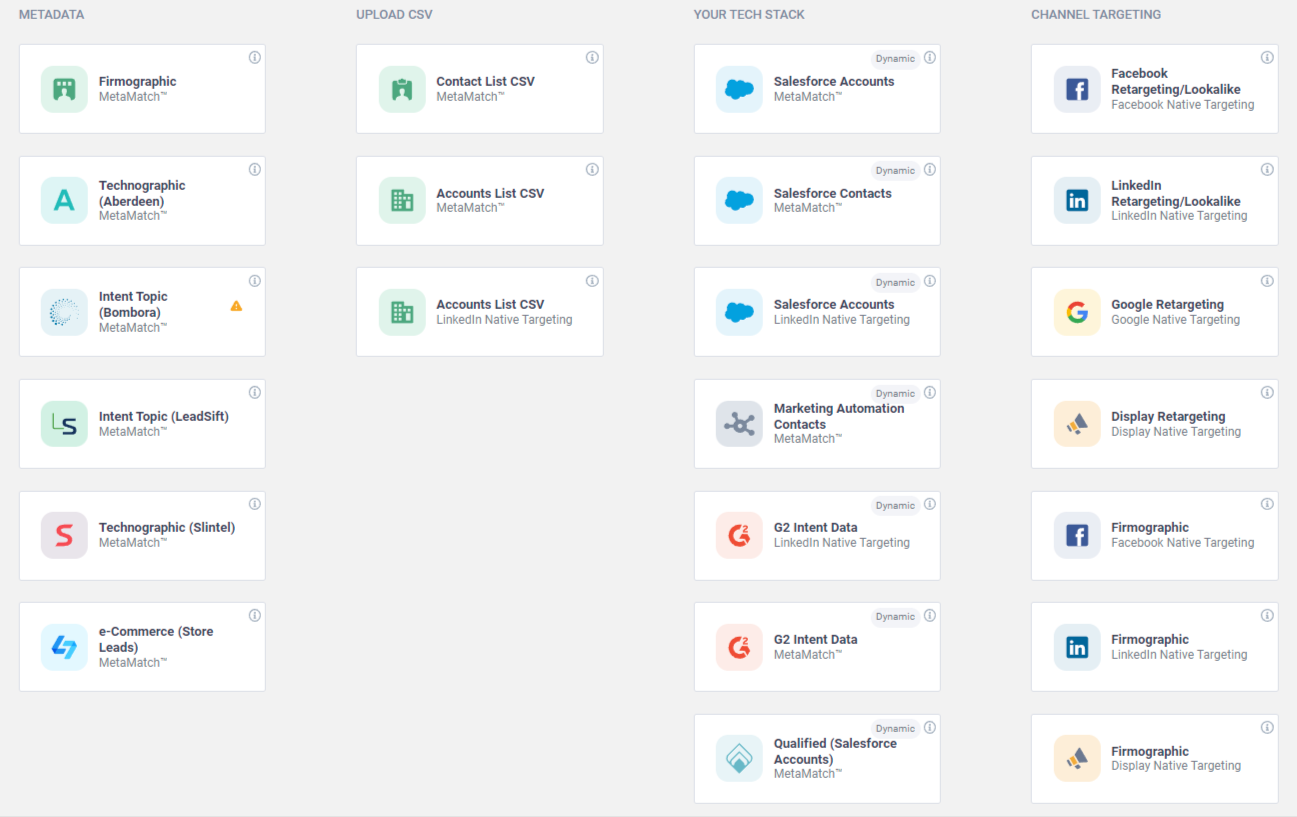Click Dynamic badge on G2 Intent Data MetaMatch
This screenshot has width=1297, height=817.
point(895,617)
